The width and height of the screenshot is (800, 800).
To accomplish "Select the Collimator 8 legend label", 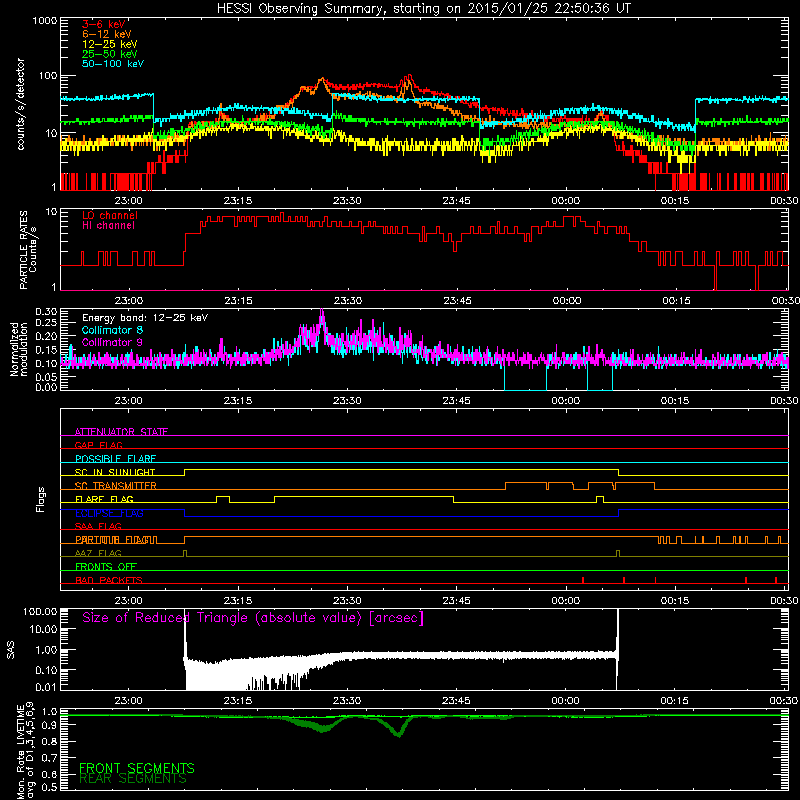I will click(x=112, y=330).
